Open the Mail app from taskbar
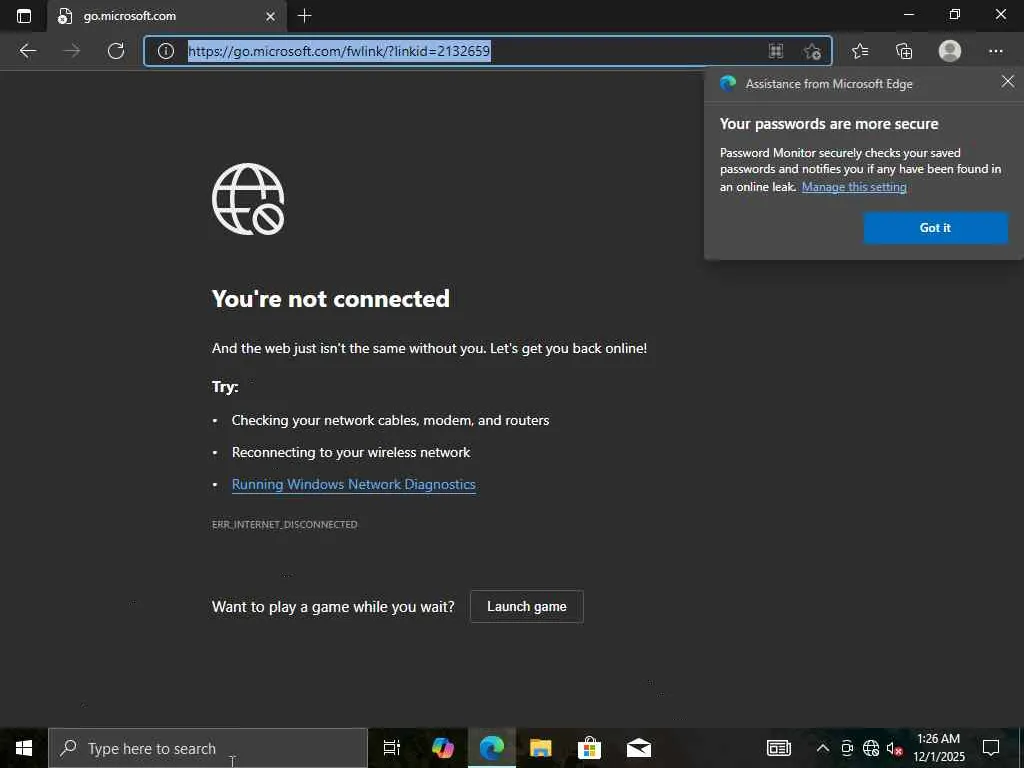 pos(639,748)
